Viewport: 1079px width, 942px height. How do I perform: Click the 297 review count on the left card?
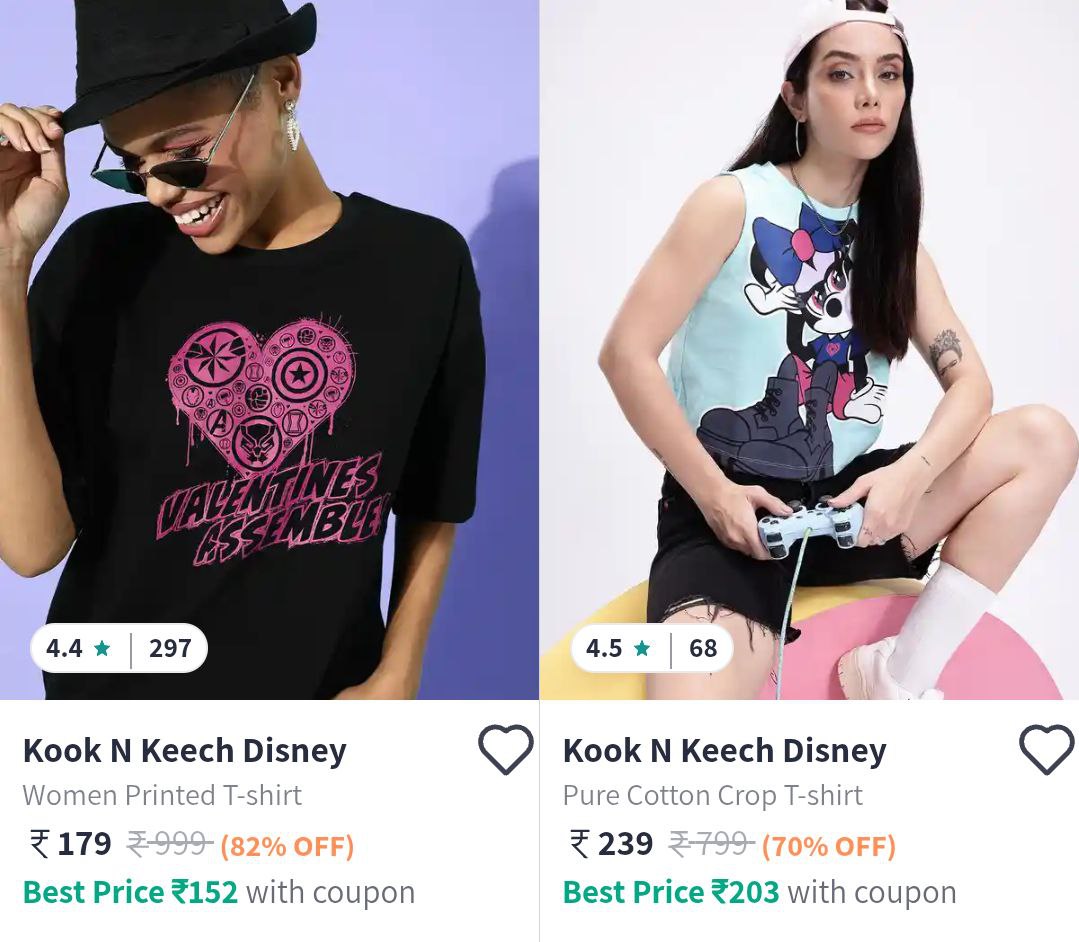[x=170, y=648]
